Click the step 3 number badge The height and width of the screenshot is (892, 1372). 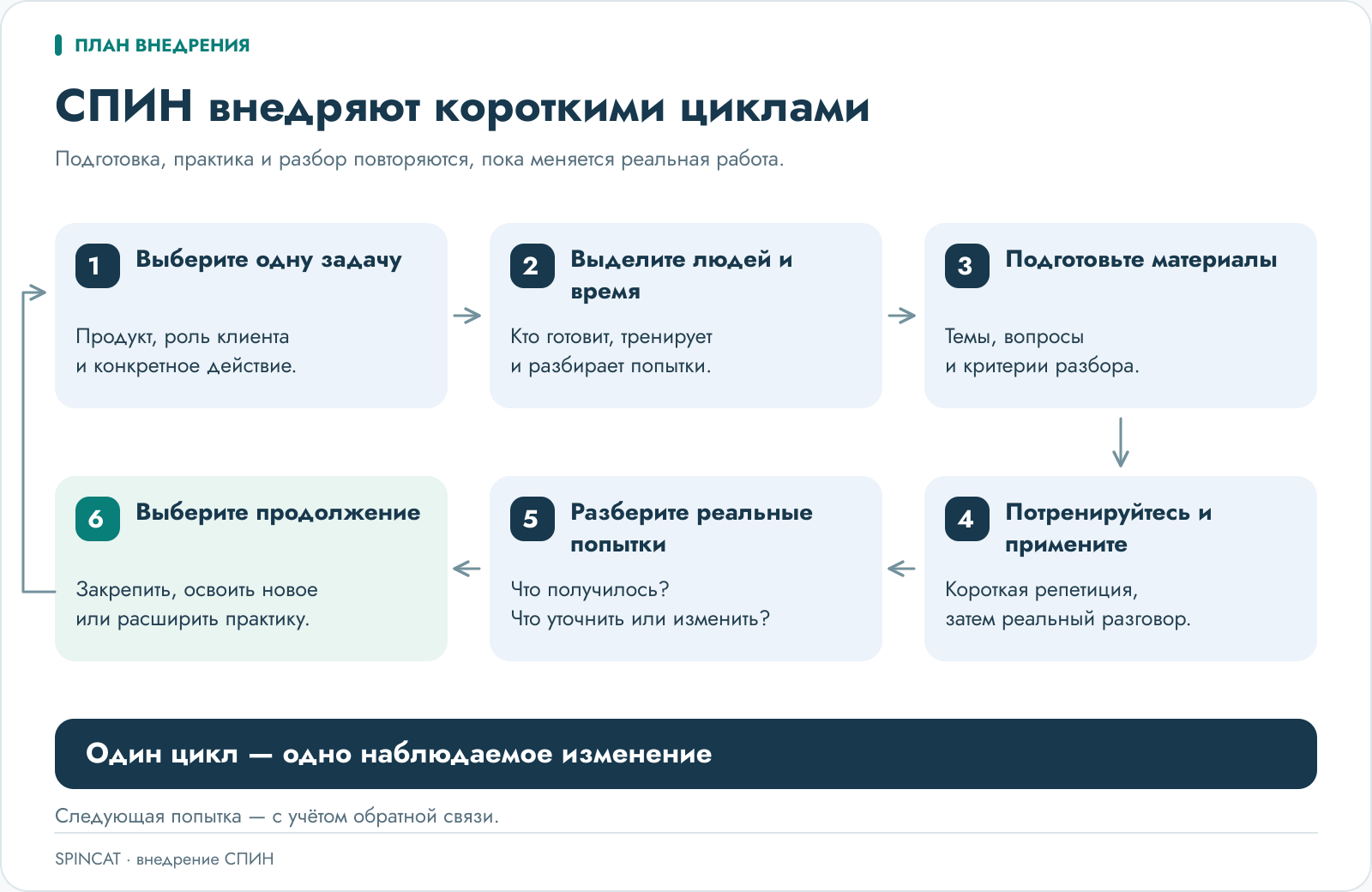[967, 266]
